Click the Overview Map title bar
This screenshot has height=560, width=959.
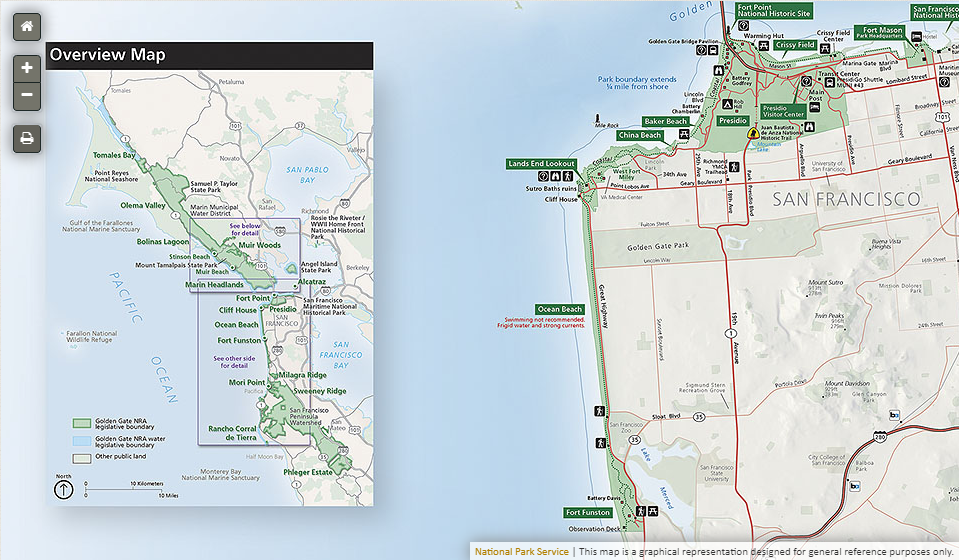(209, 55)
